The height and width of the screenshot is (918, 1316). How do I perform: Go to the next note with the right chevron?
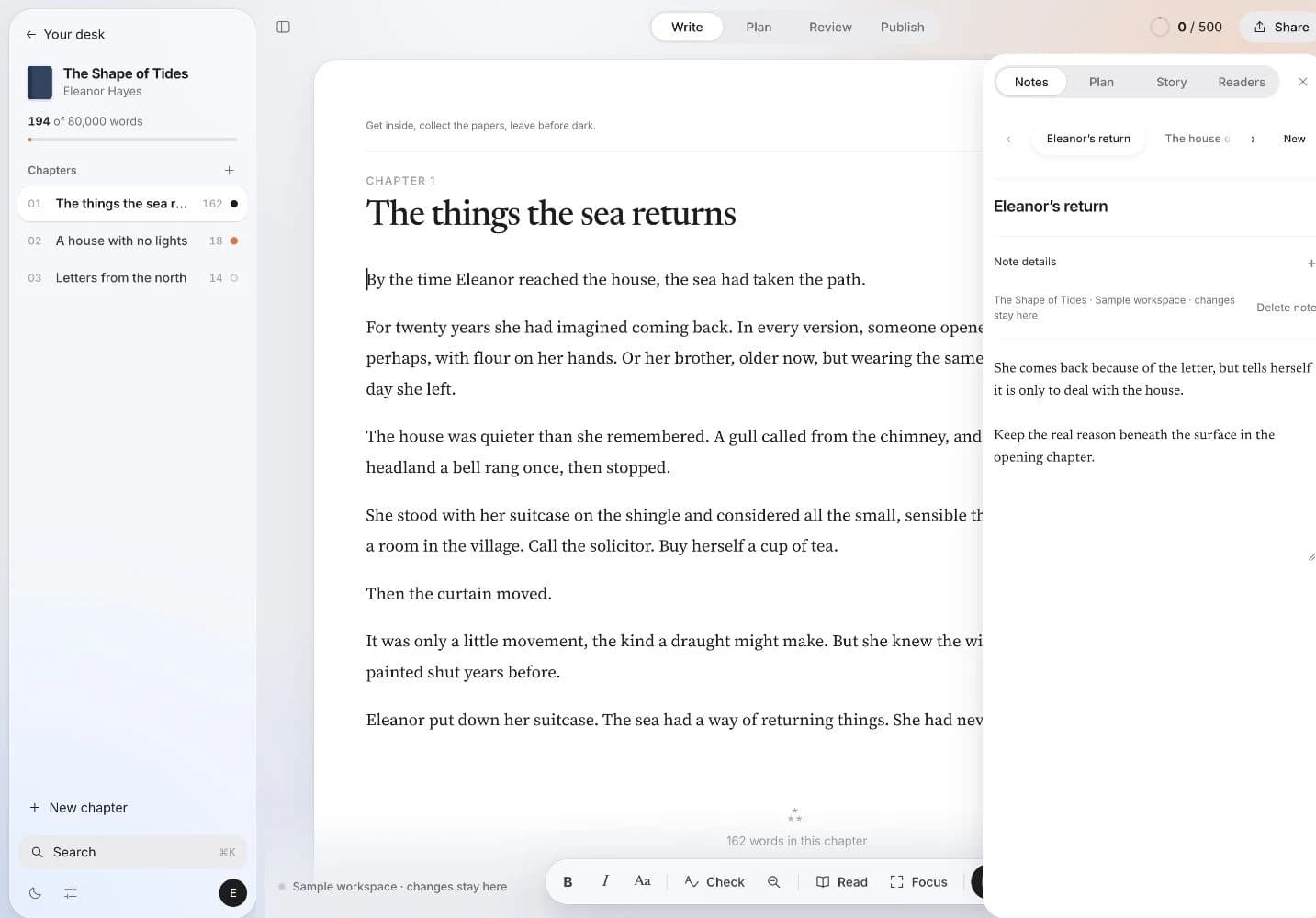coord(1253,139)
